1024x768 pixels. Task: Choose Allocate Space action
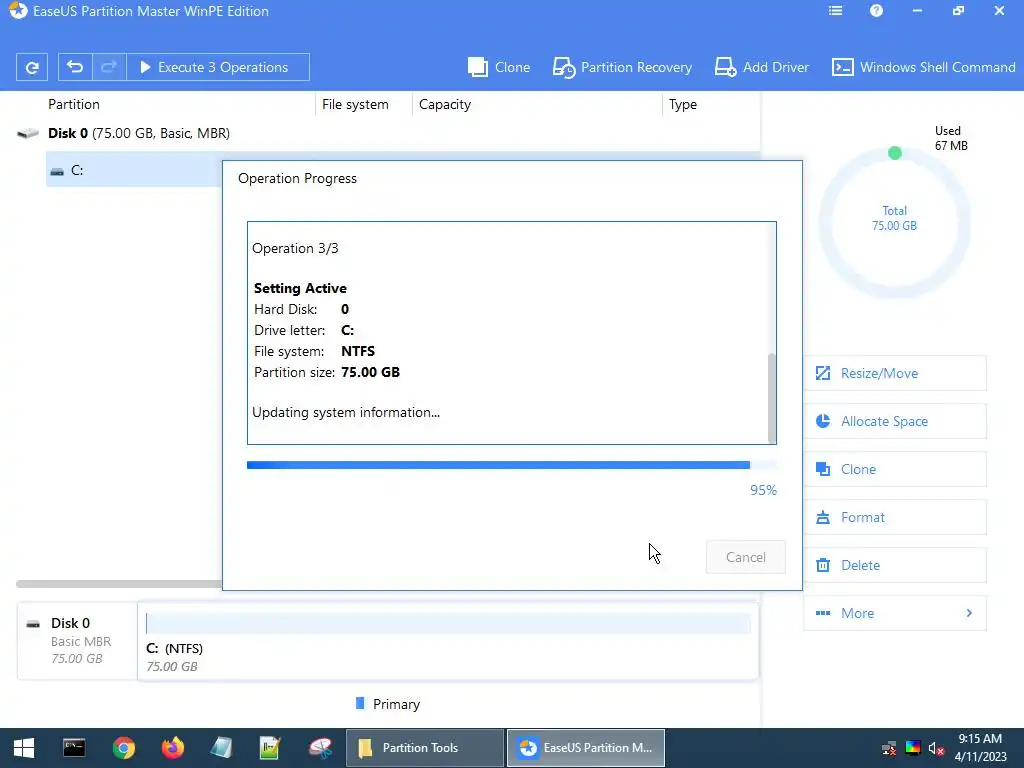895,421
